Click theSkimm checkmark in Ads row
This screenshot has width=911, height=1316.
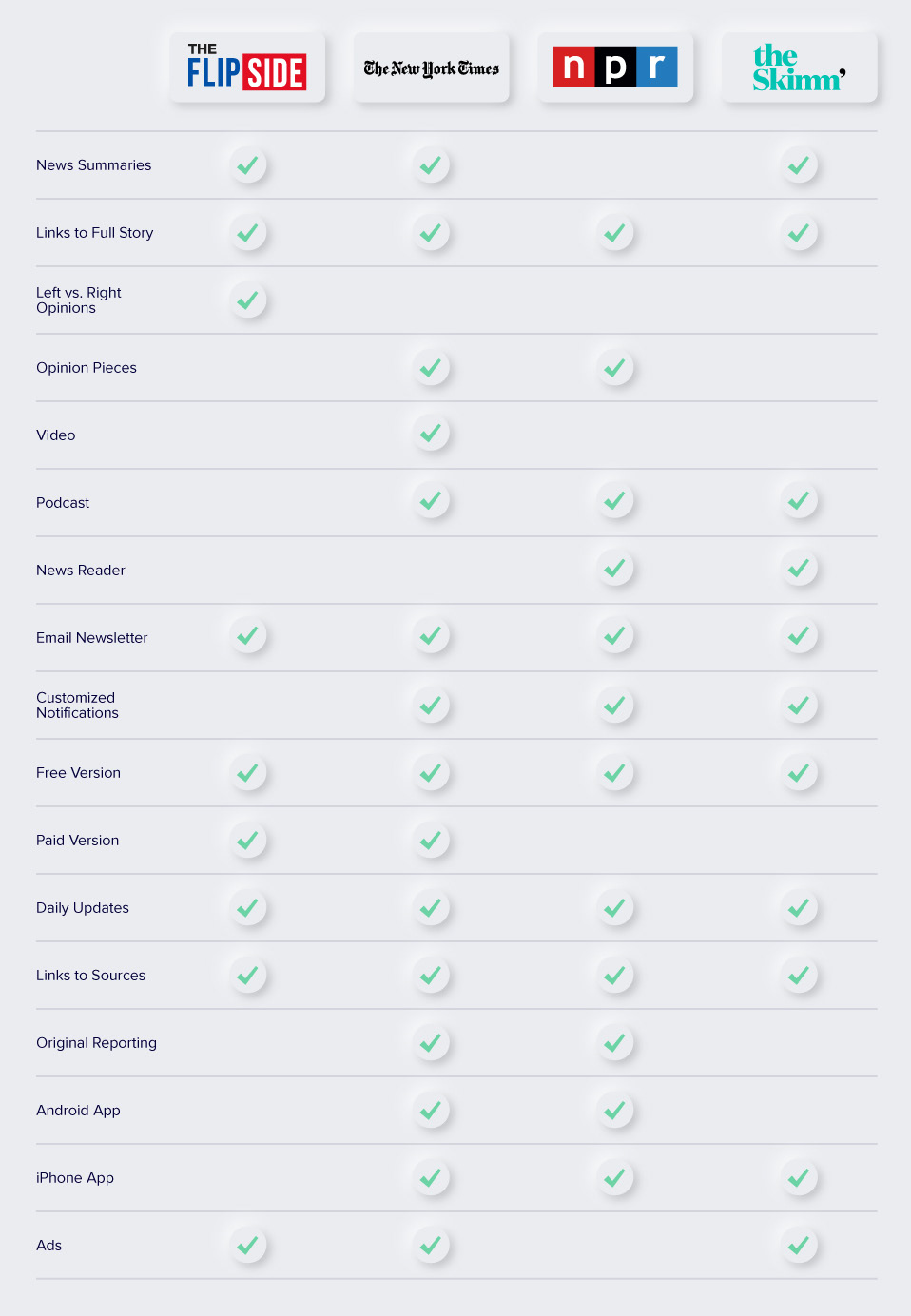[800, 1245]
